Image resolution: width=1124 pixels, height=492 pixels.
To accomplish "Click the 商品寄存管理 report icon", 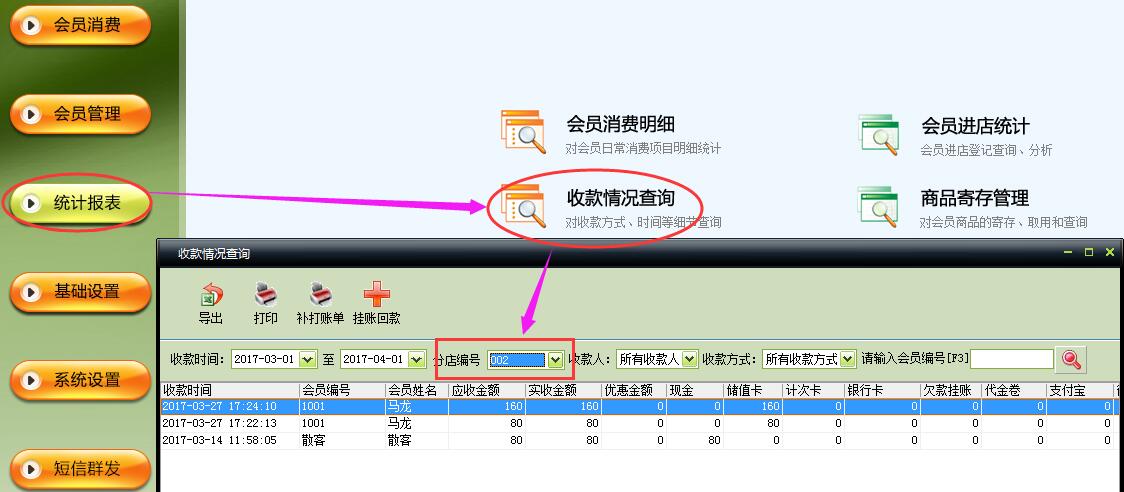I will (x=879, y=207).
